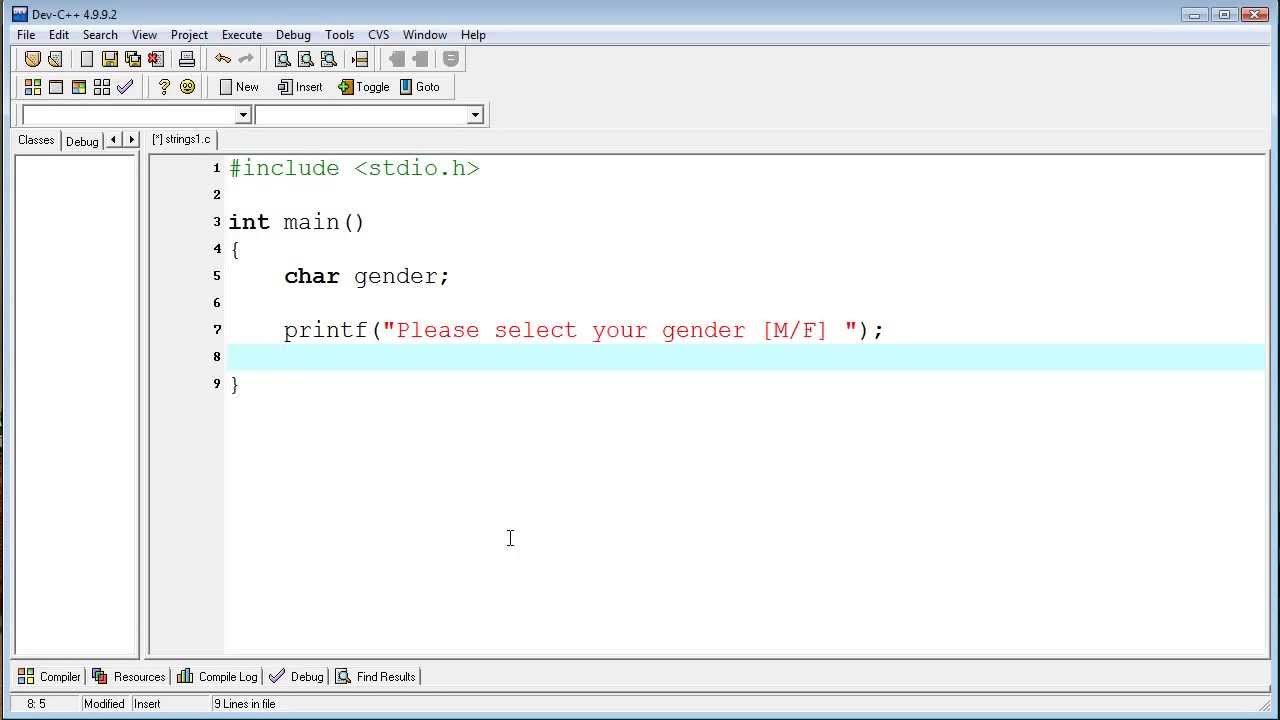Start debugging with checkmark Debug icon
1280x720 pixels.
(x=125, y=87)
